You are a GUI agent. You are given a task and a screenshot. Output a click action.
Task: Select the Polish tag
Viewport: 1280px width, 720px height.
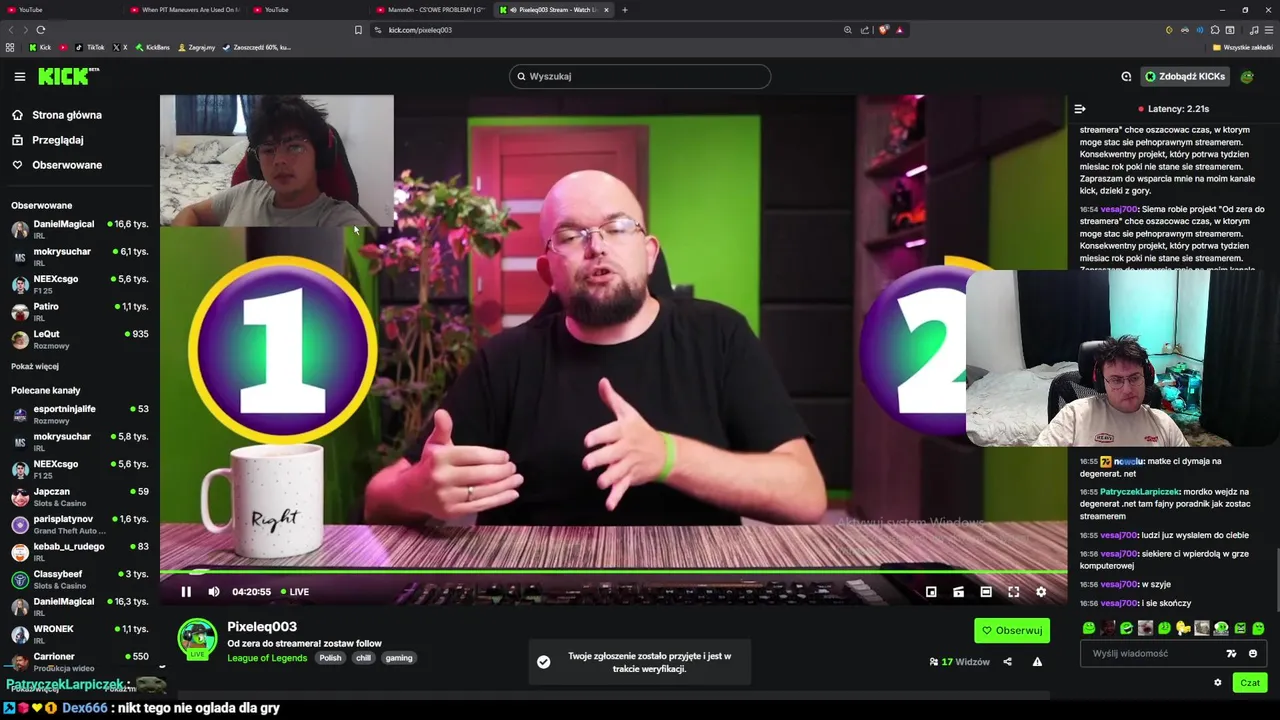[330, 658]
